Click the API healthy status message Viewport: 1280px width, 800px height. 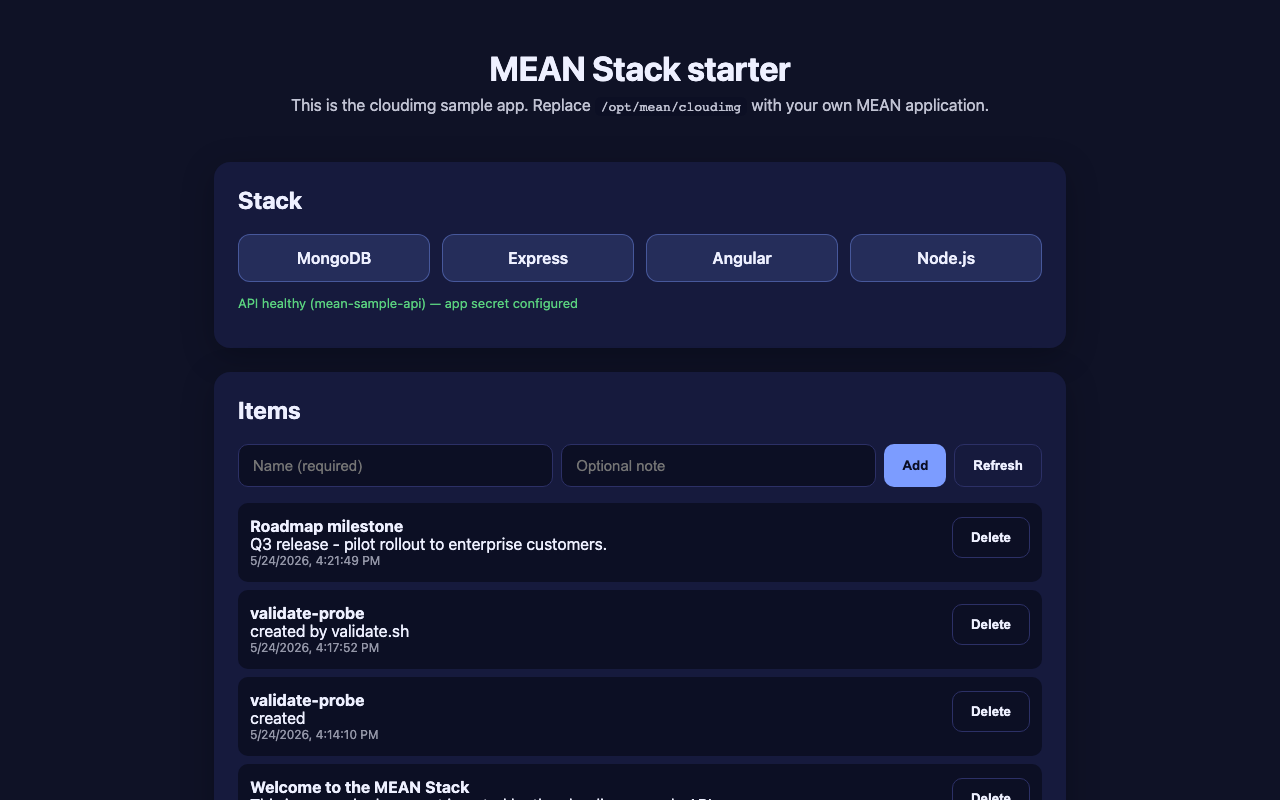point(408,303)
